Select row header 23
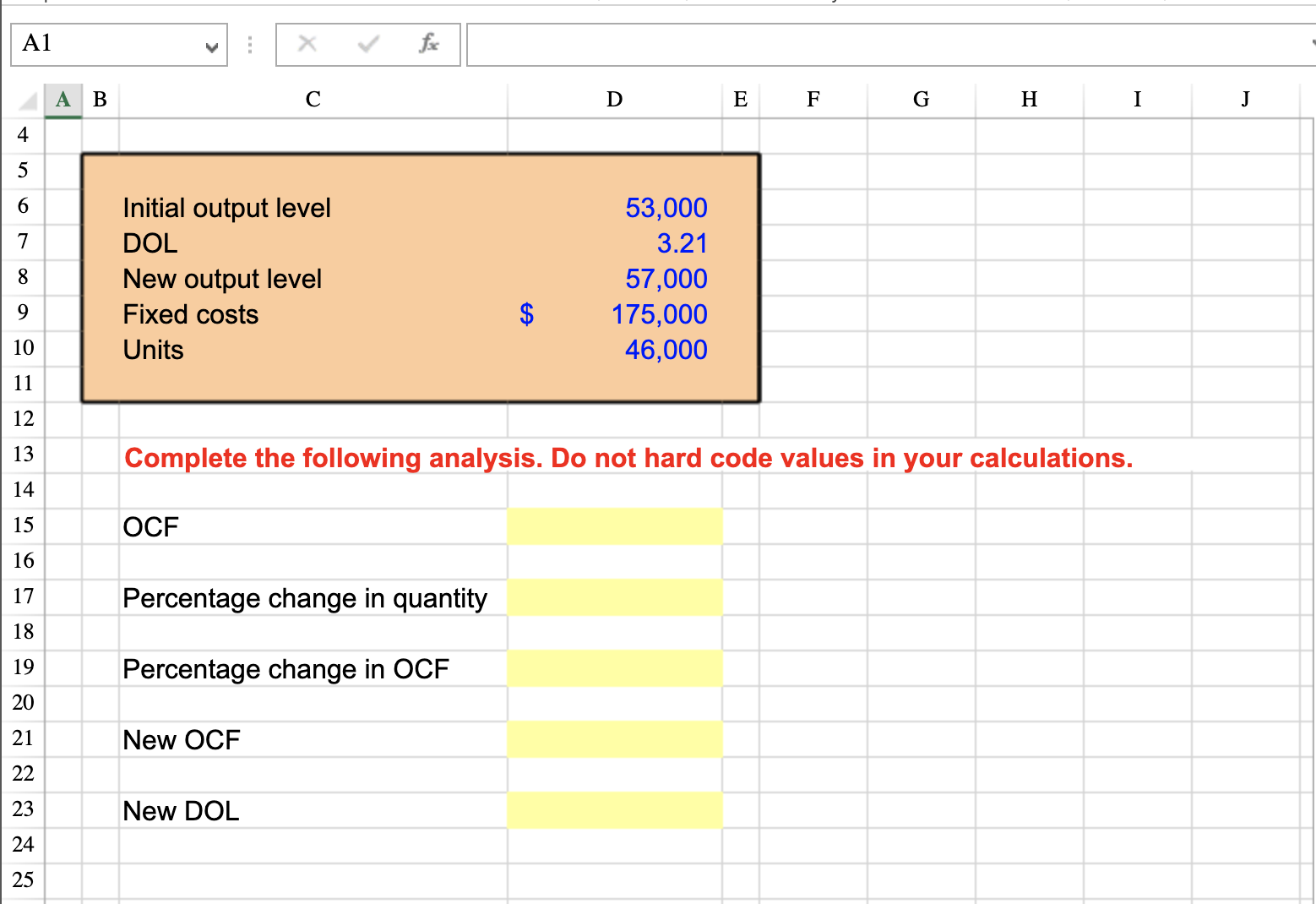This screenshot has width=1316, height=904. click(23, 809)
